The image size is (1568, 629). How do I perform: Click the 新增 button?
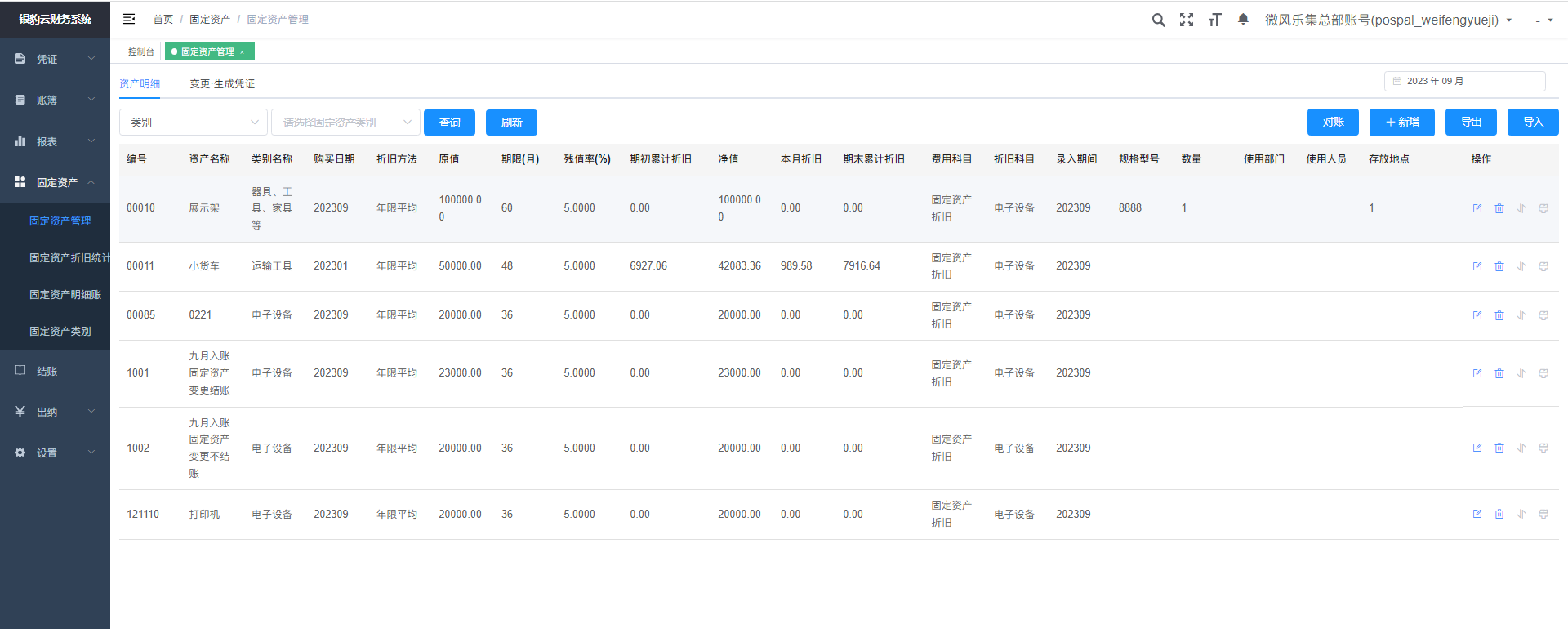1402,122
